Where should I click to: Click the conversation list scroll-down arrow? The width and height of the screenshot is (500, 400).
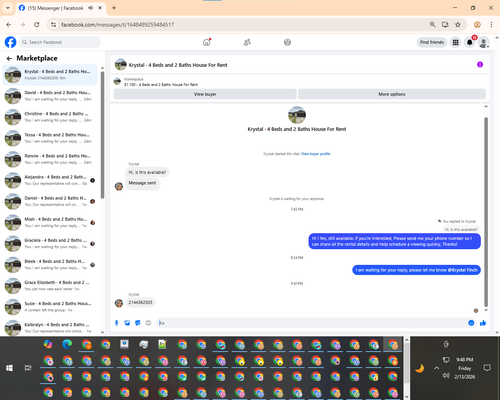102,332
